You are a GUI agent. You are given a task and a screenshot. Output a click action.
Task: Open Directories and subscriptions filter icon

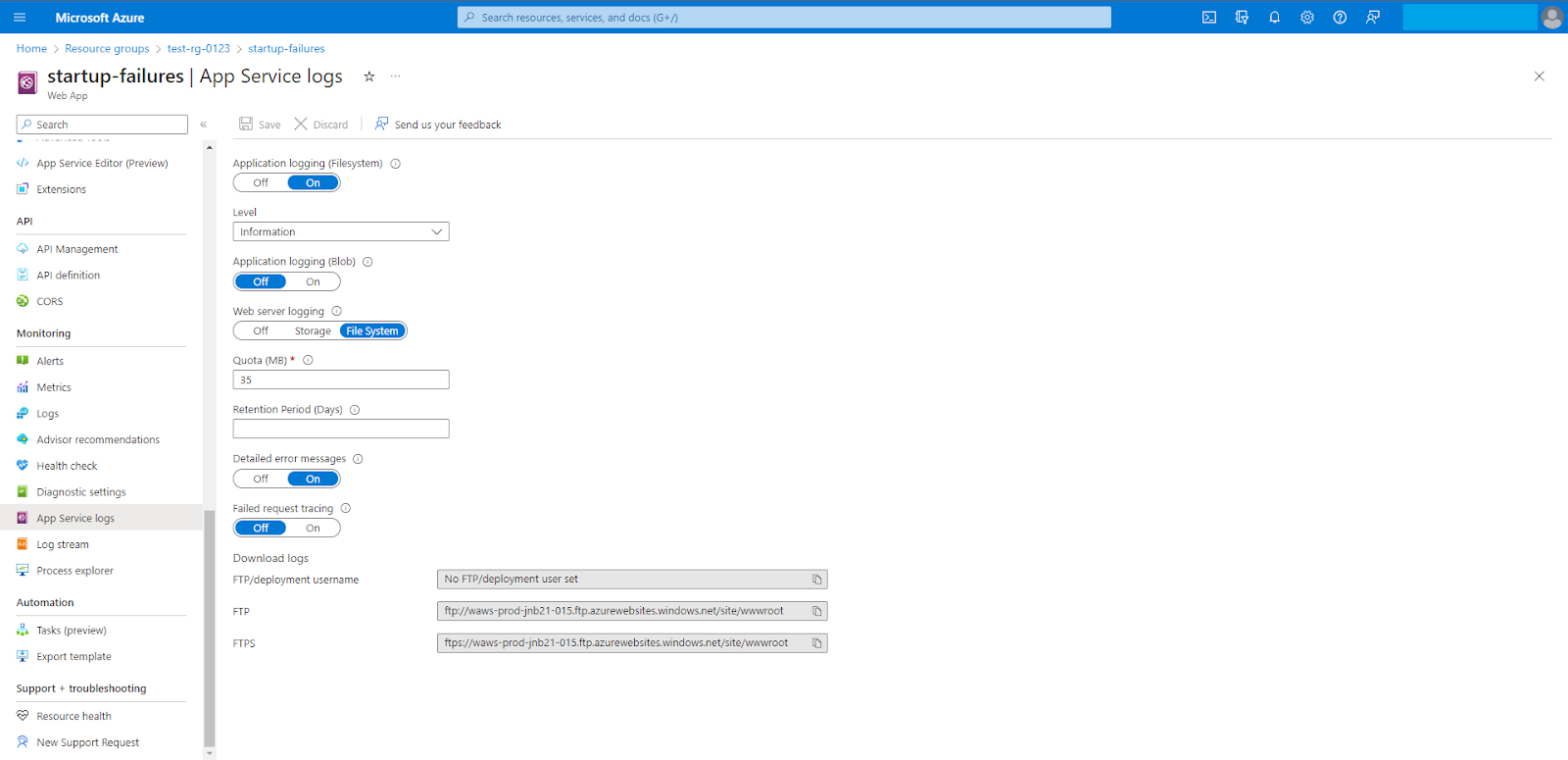1242,18
